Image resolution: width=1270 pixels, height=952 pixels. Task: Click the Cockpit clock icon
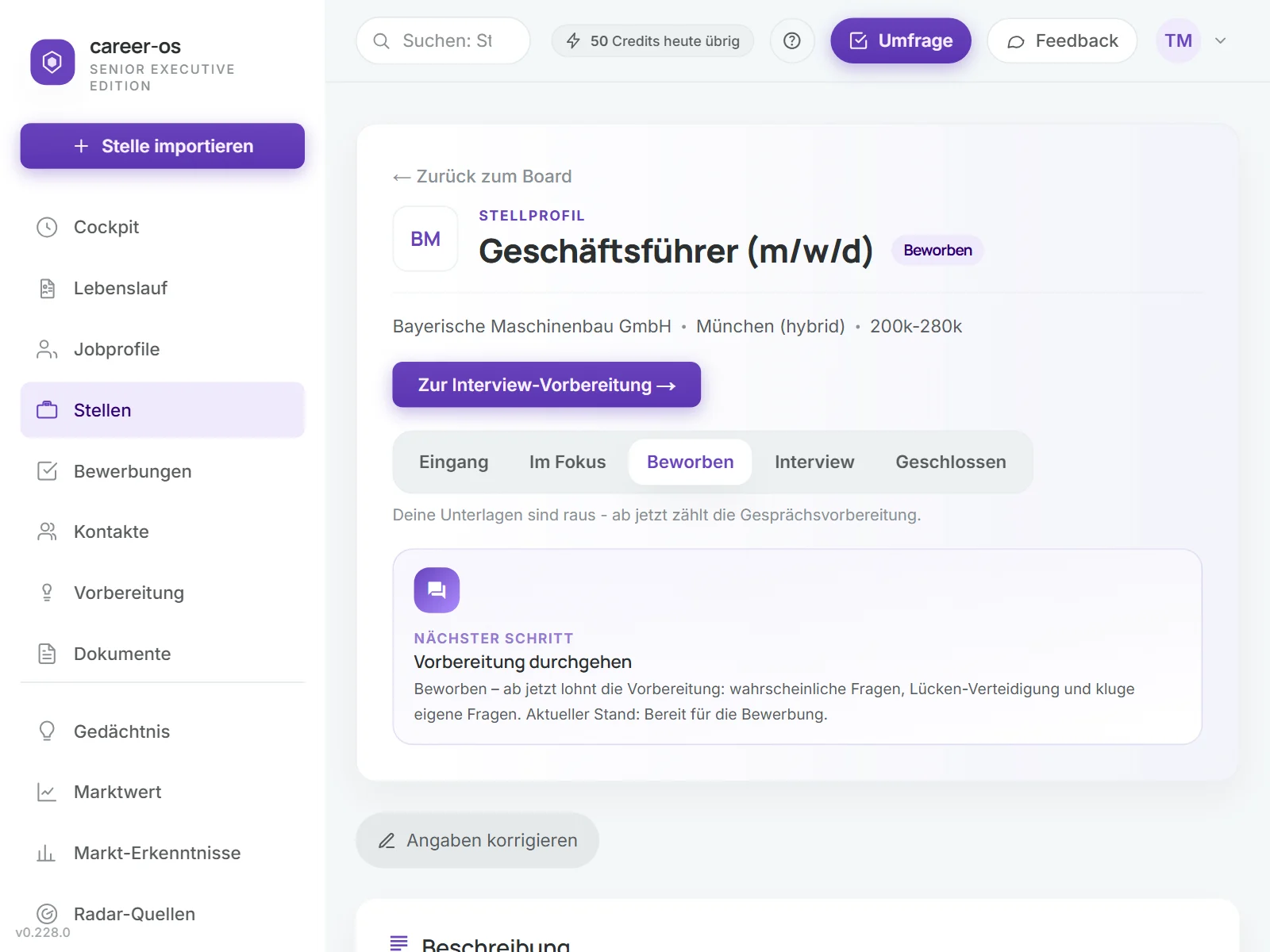click(x=47, y=228)
